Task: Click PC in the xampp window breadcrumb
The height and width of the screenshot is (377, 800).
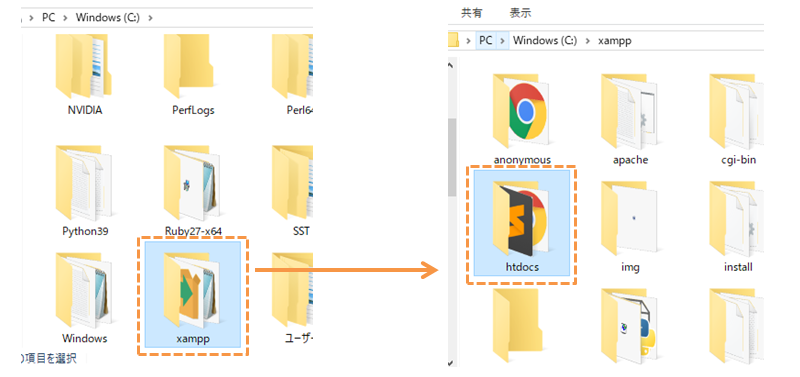Action: [486, 40]
